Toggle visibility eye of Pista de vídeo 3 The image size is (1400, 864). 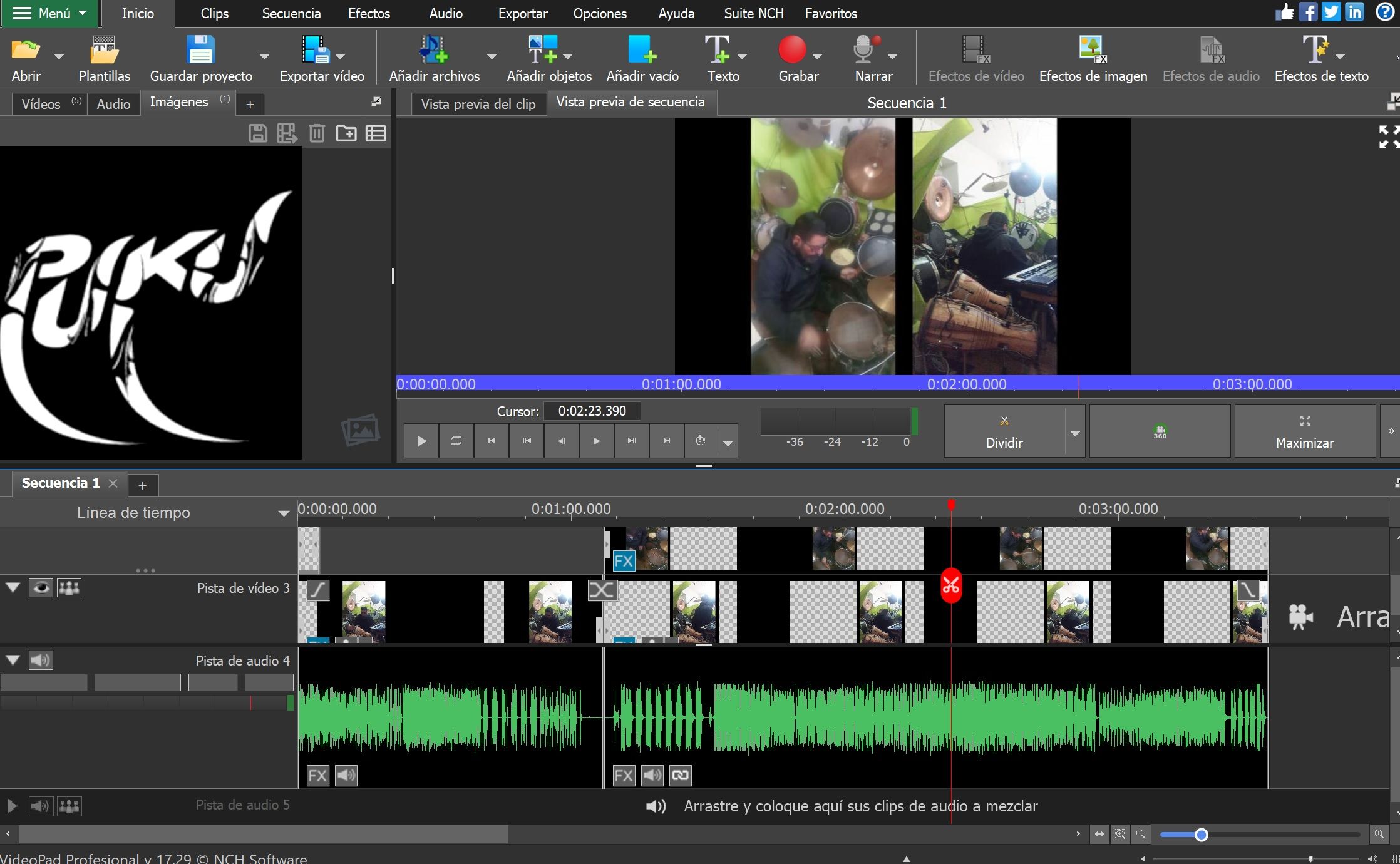pyautogui.click(x=41, y=588)
